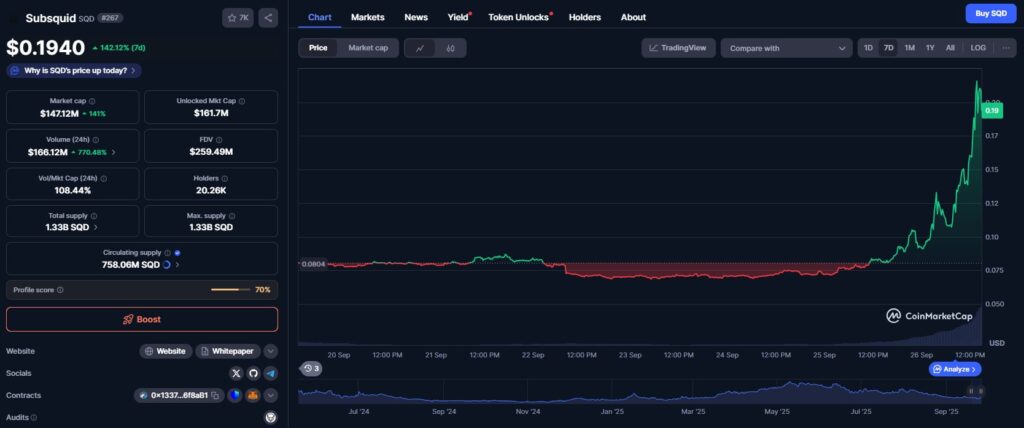Viewport: 1024px width, 428px height.
Task: Toggle the LOG scale on the chart
Action: pyautogui.click(x=977, y=48)
